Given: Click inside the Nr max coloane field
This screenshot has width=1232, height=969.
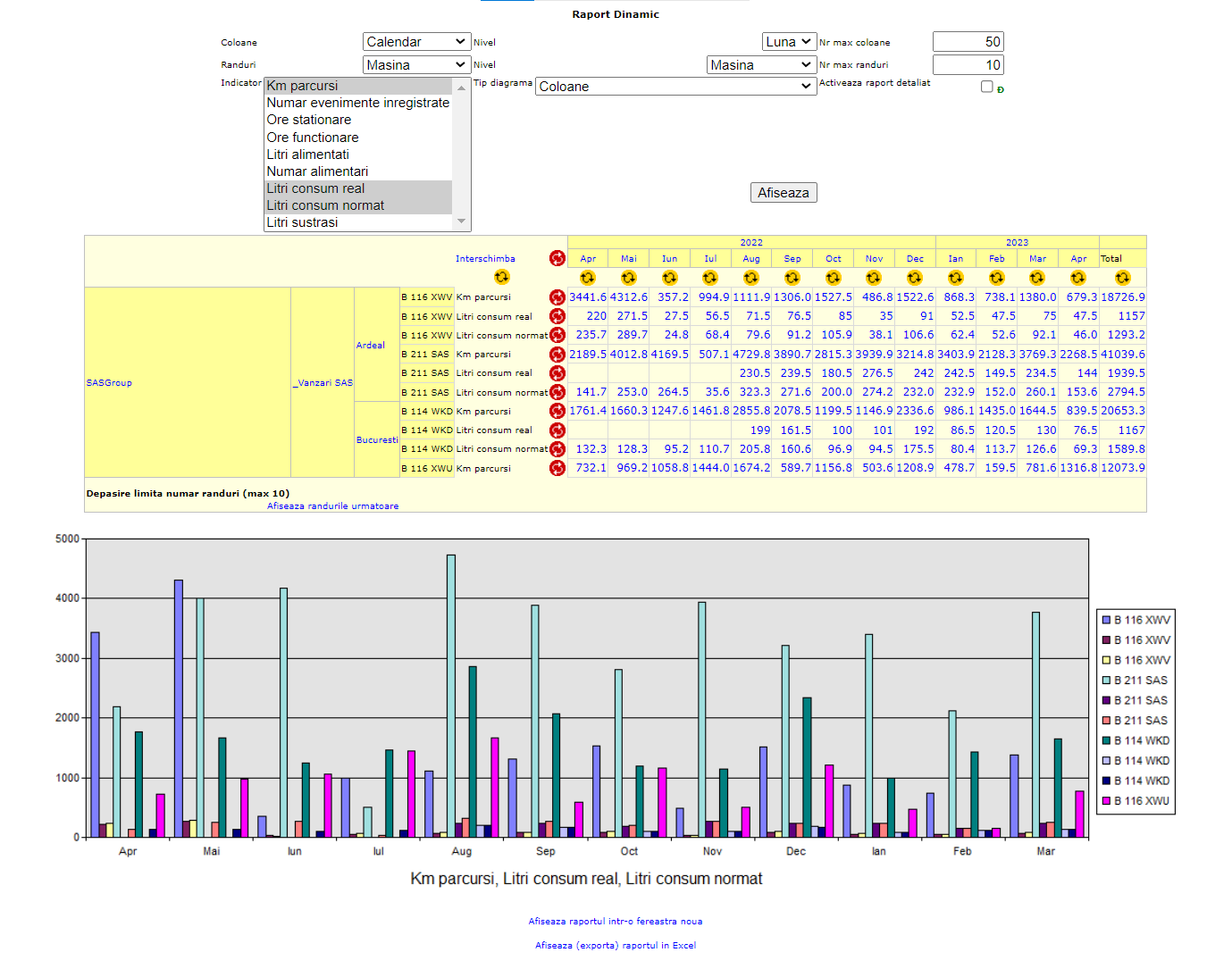Looking at the screenshot, I should tap(968, 42).
